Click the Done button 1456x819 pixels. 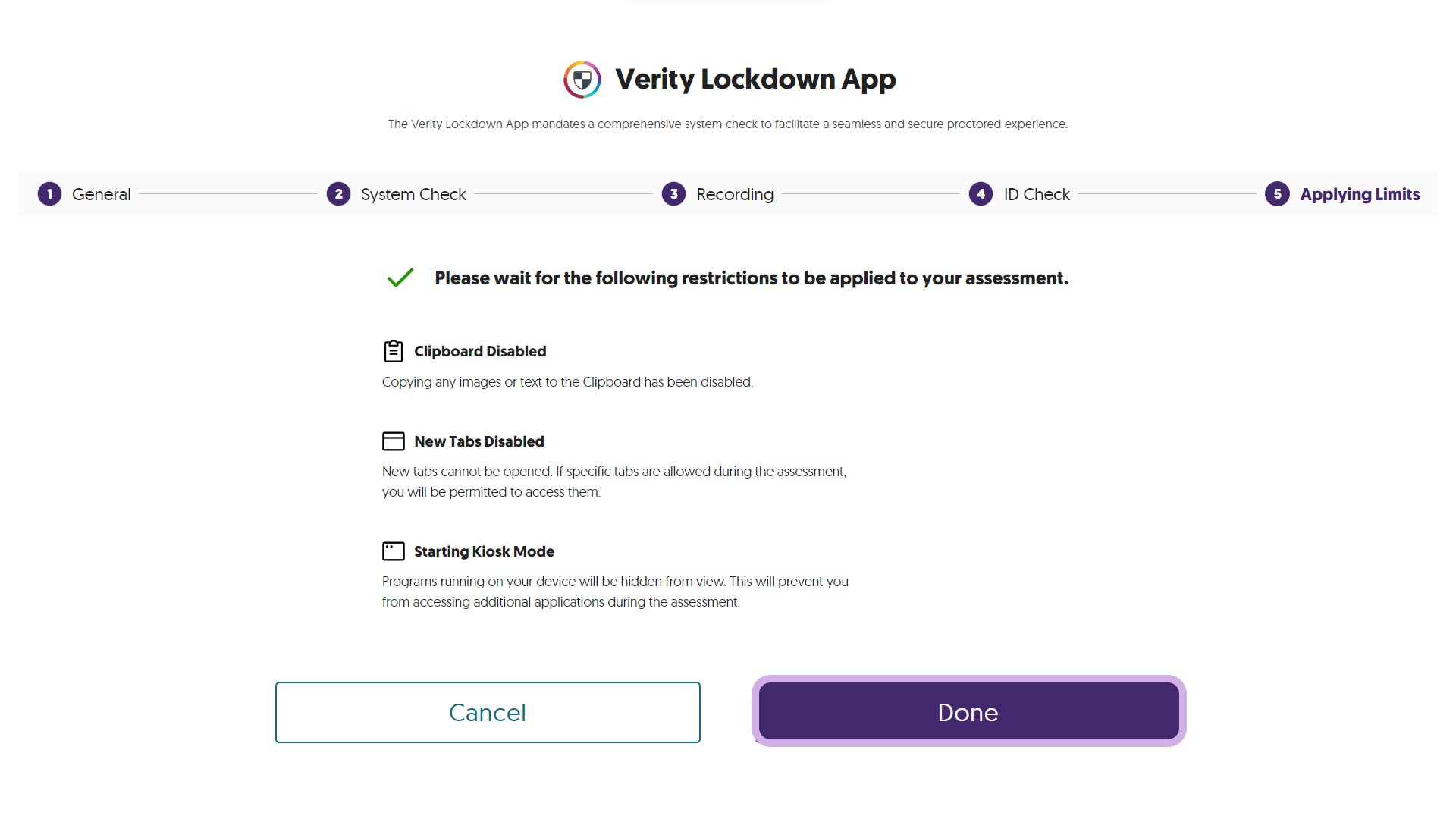point(968,711)
